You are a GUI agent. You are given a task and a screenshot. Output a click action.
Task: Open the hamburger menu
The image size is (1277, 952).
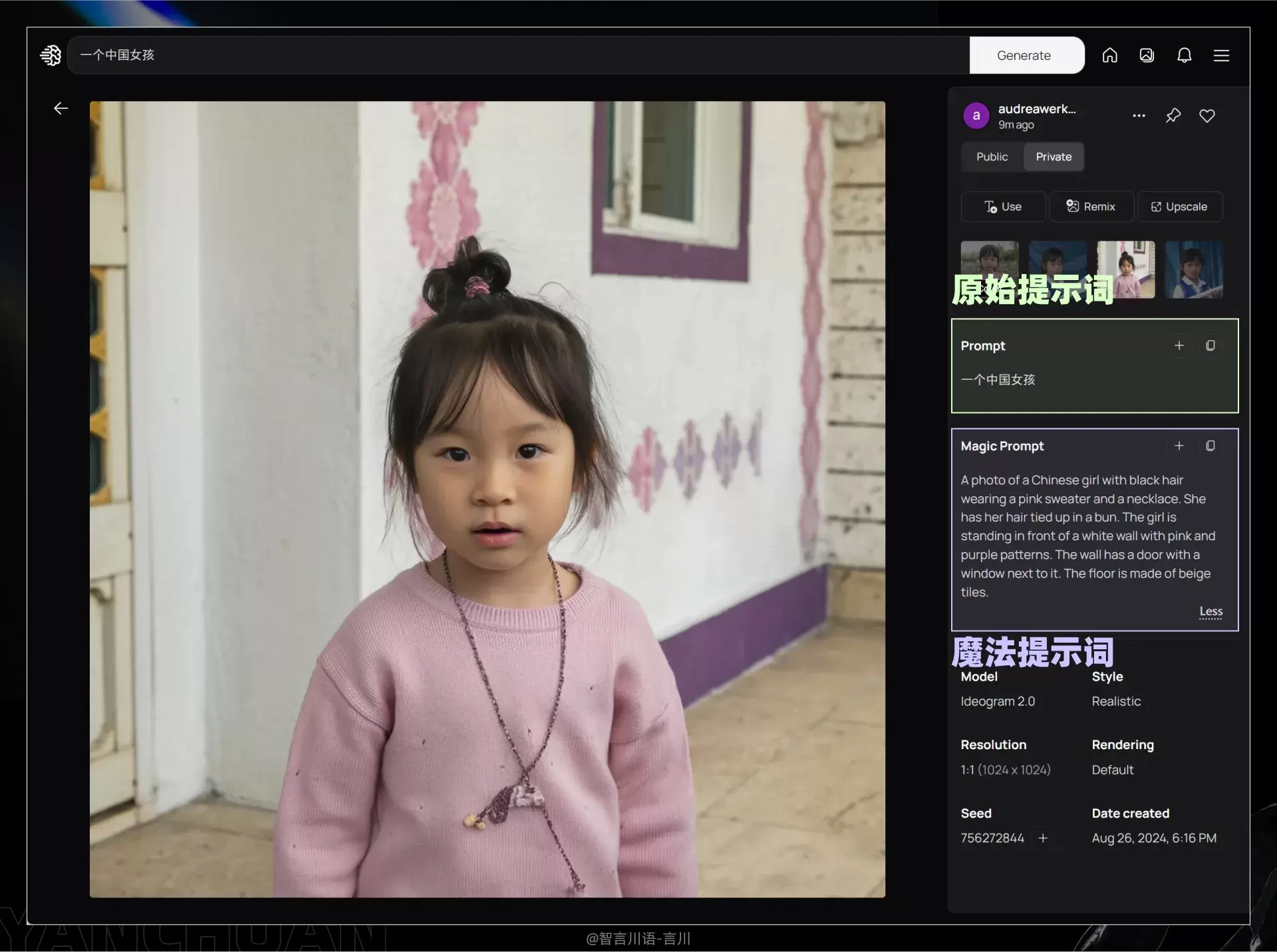point(1221,55)
